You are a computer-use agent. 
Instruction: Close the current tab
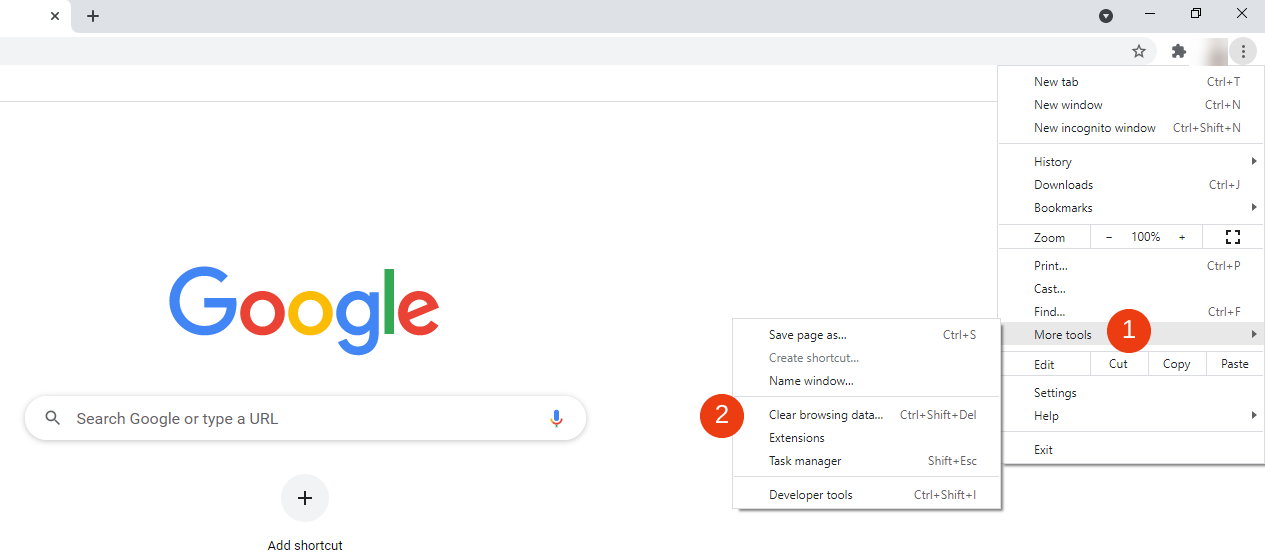tap(55, 16)
